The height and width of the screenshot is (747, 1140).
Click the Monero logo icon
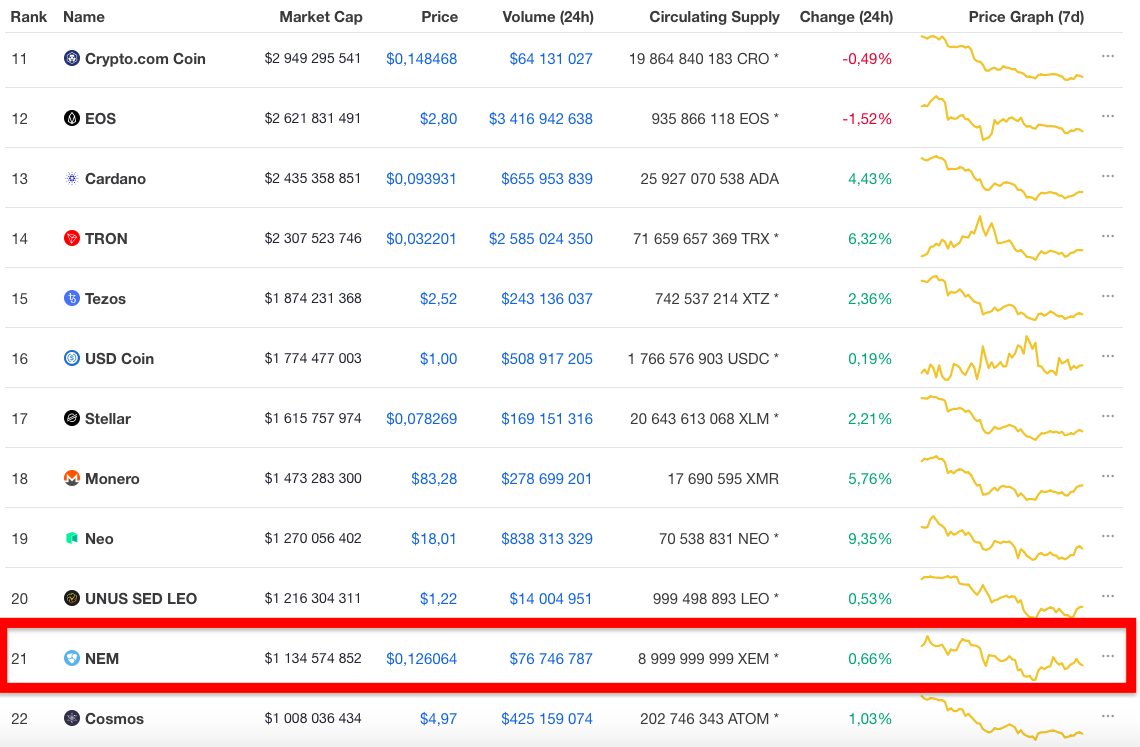pos(71,478)
